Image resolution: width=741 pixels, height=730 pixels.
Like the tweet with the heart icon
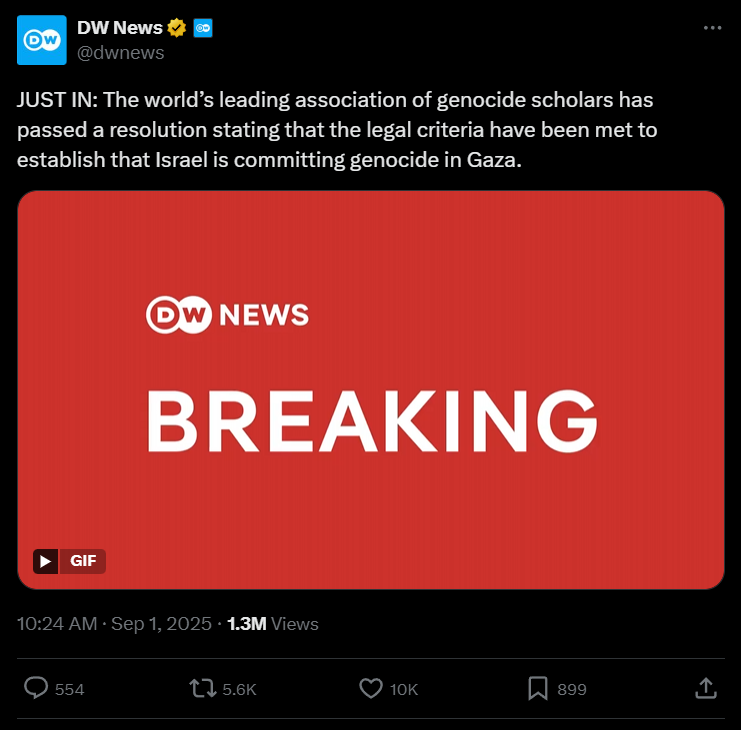(371, 688)
